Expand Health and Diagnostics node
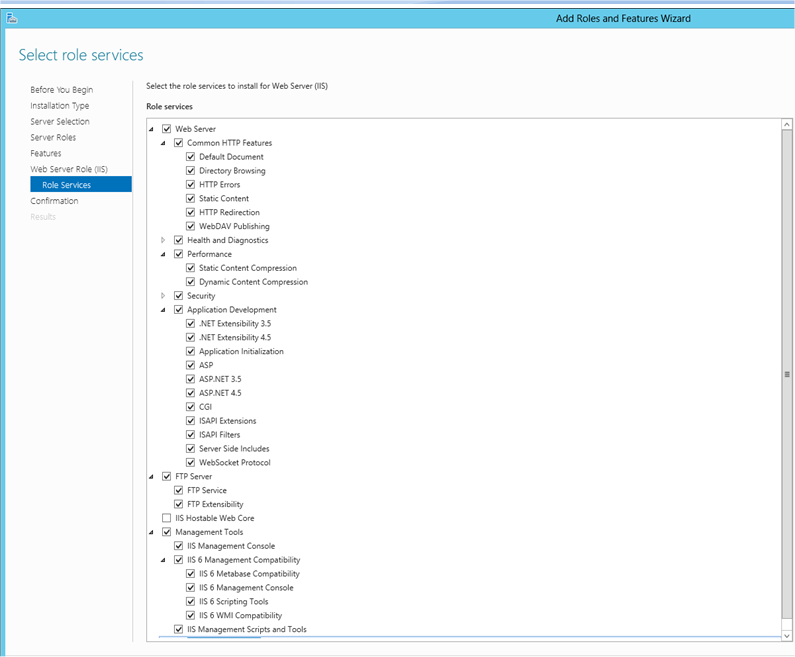 click(x=163, y=240)
